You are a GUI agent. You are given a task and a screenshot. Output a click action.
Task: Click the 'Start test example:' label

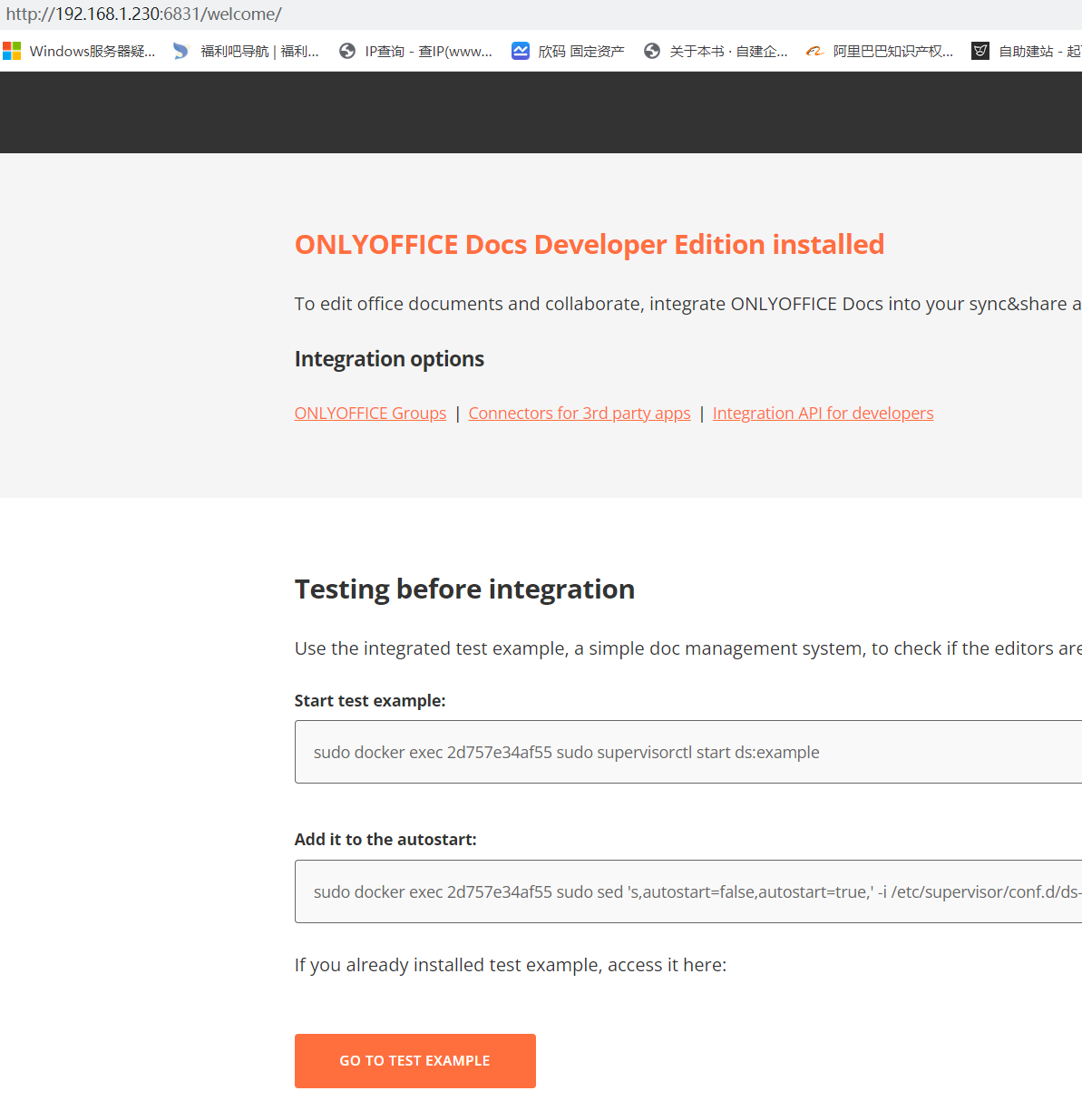tap(370, 701)
